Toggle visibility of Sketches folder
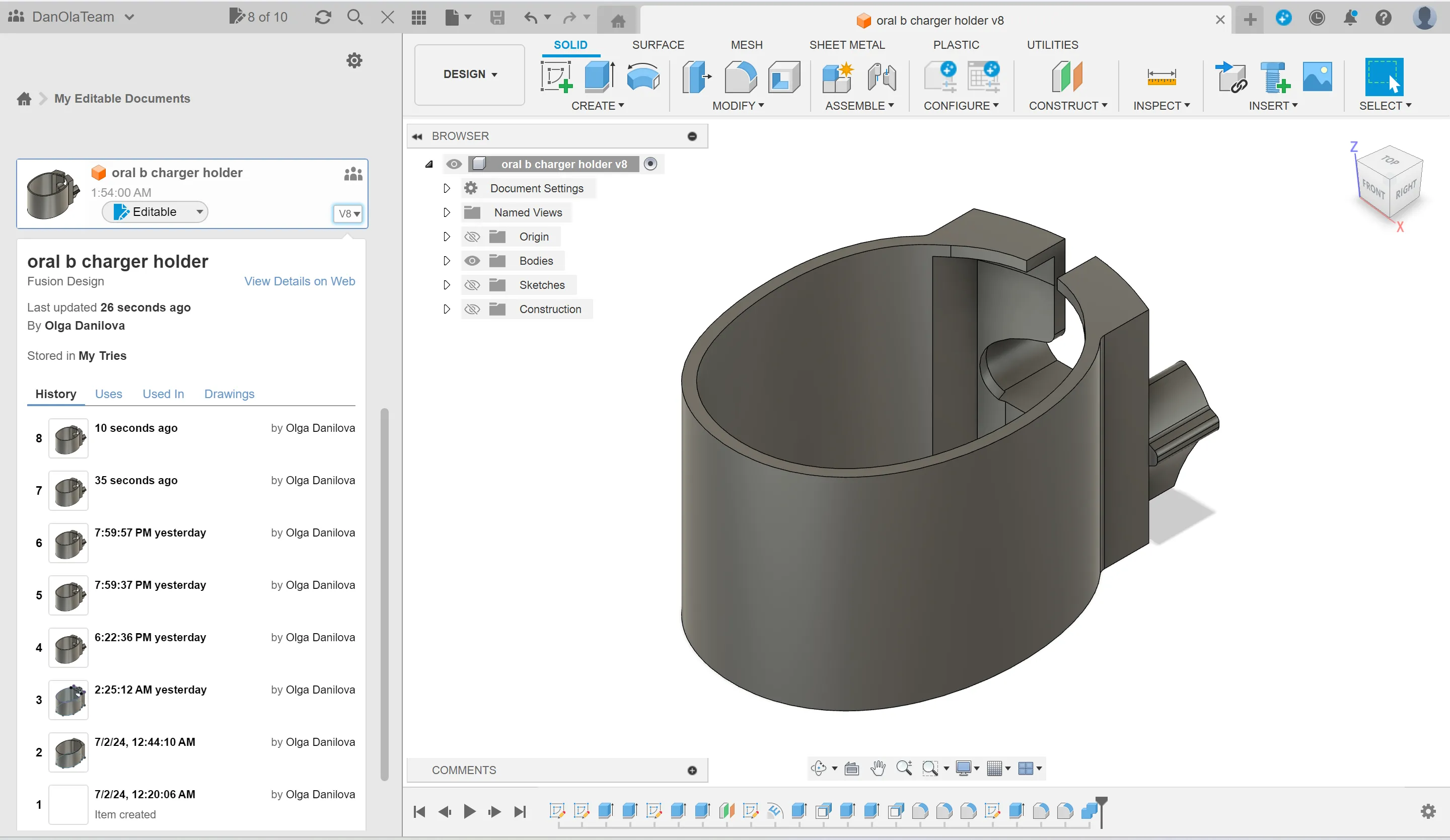The image size is (1450, 840). pos(472,285)
